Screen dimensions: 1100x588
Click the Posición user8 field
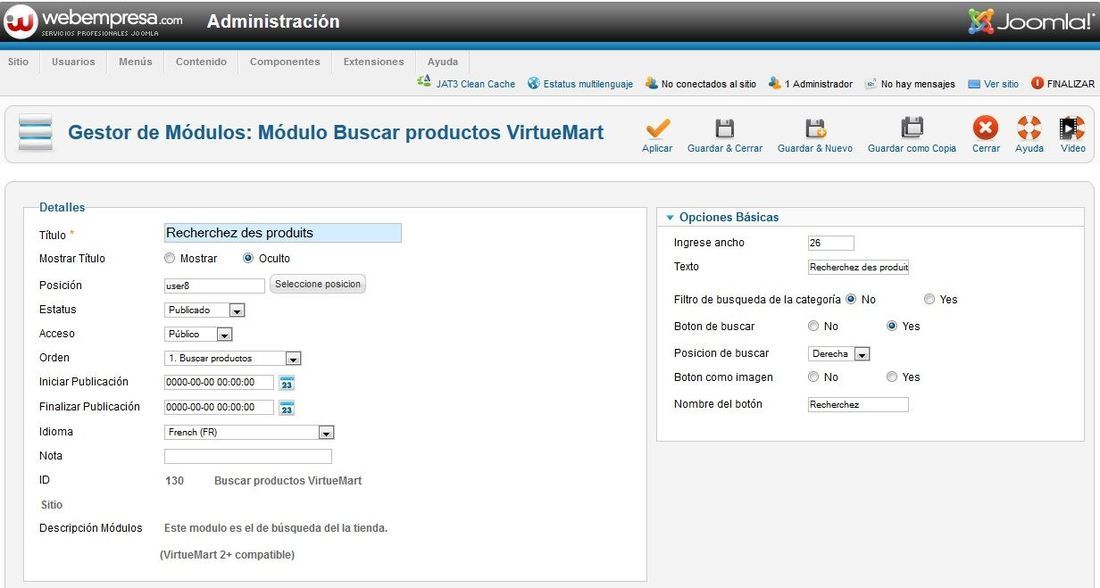pos(215,286)
